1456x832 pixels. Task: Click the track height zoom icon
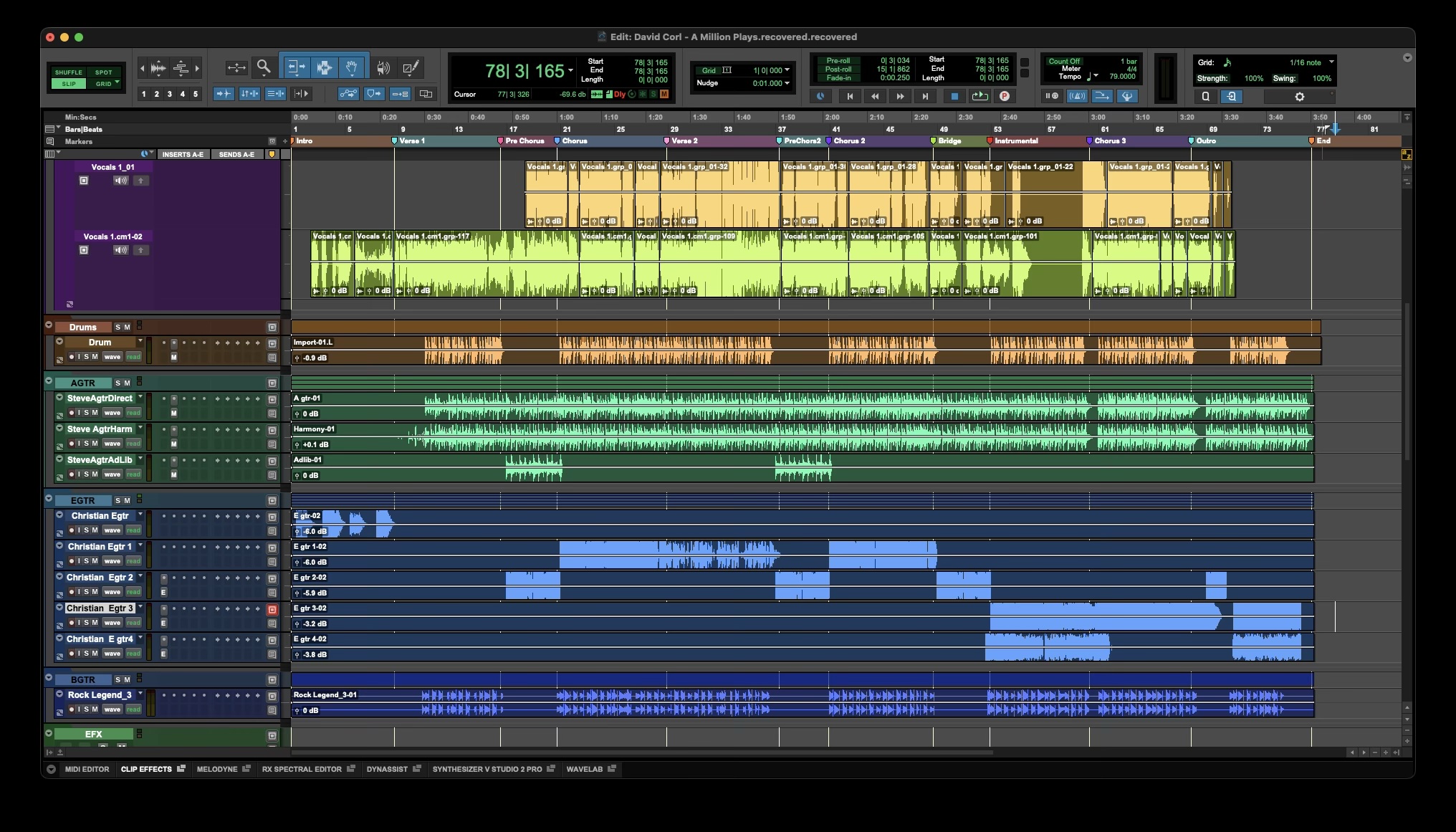tap(181, 68)
